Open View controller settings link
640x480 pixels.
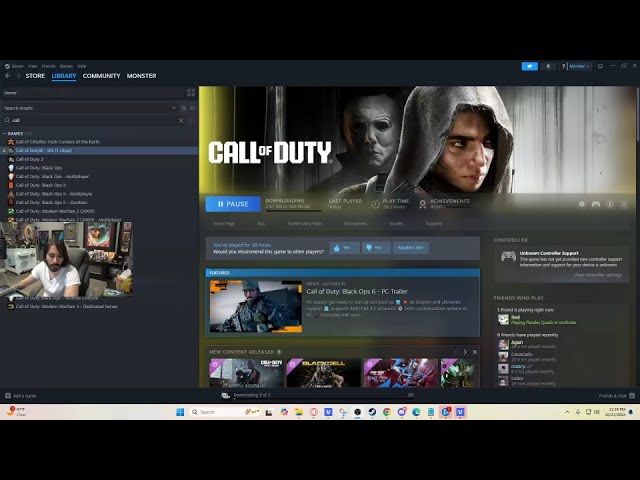[598, 275]
